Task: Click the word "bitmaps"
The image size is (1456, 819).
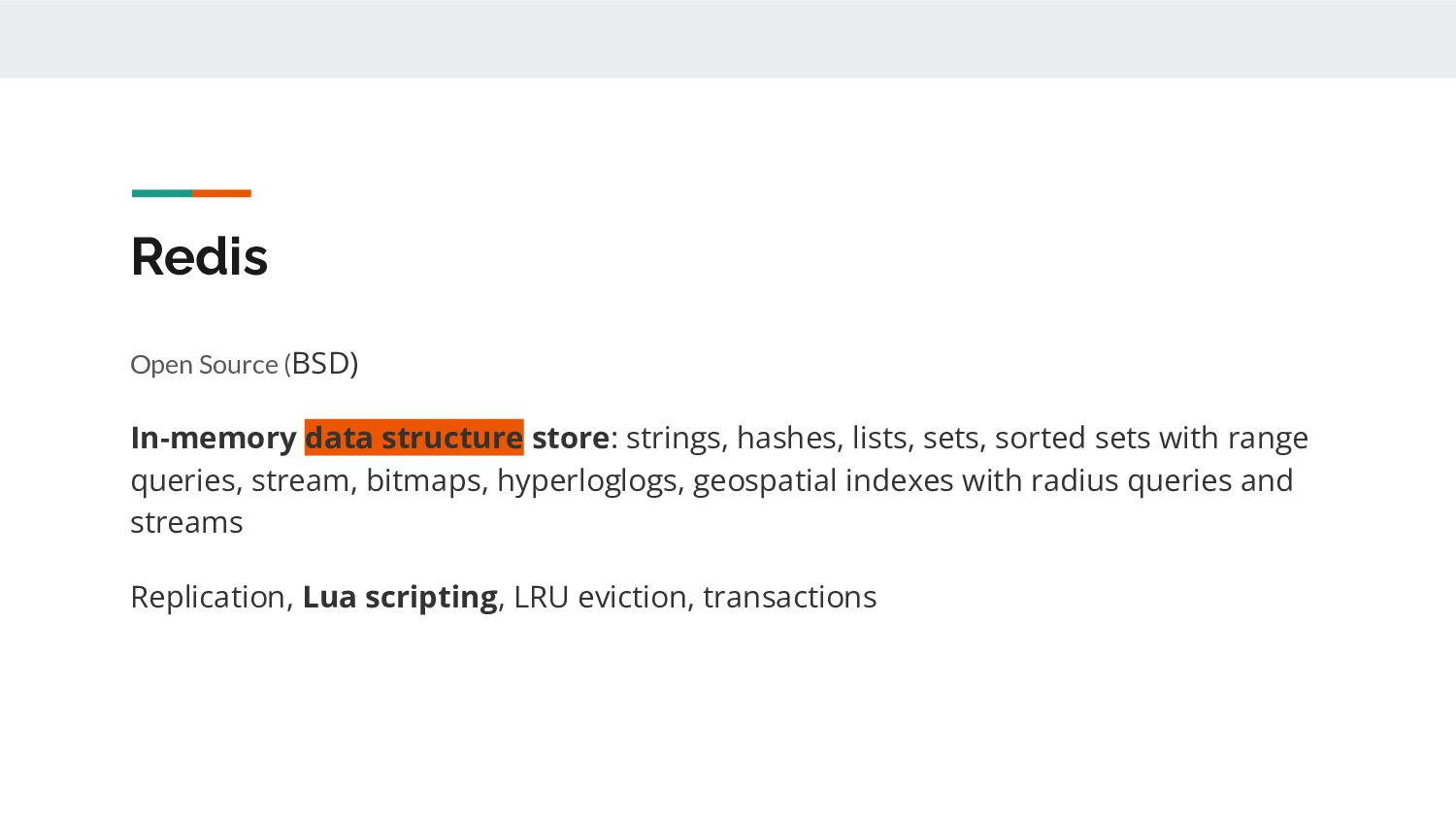Action: pos(423,480)
